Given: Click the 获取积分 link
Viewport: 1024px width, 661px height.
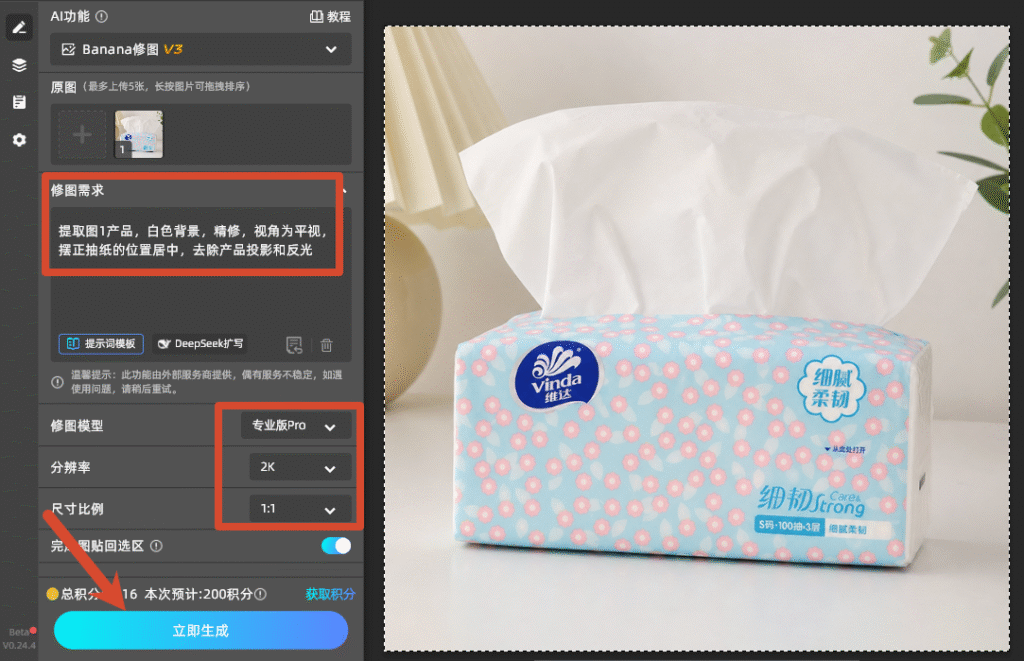Looking at the screenshot, I should pyautogui.click(x=330, y=594).
